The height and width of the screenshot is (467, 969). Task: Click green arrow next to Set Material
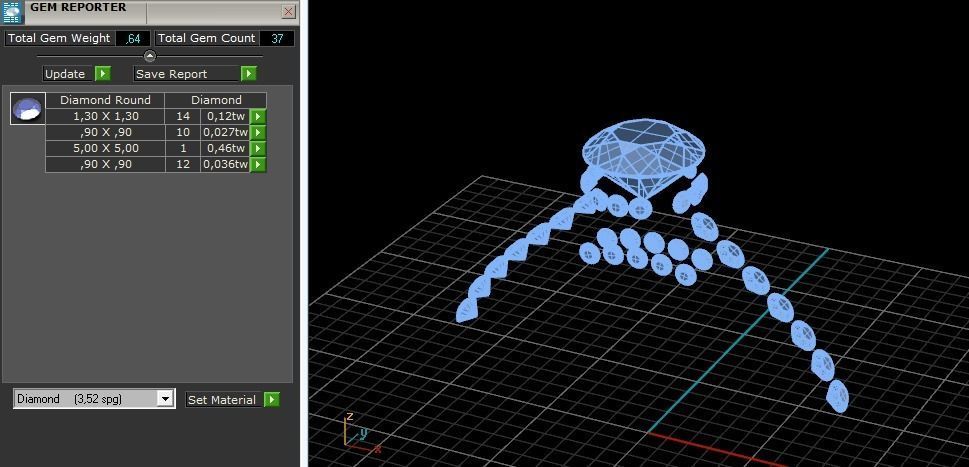pos(271,400)
